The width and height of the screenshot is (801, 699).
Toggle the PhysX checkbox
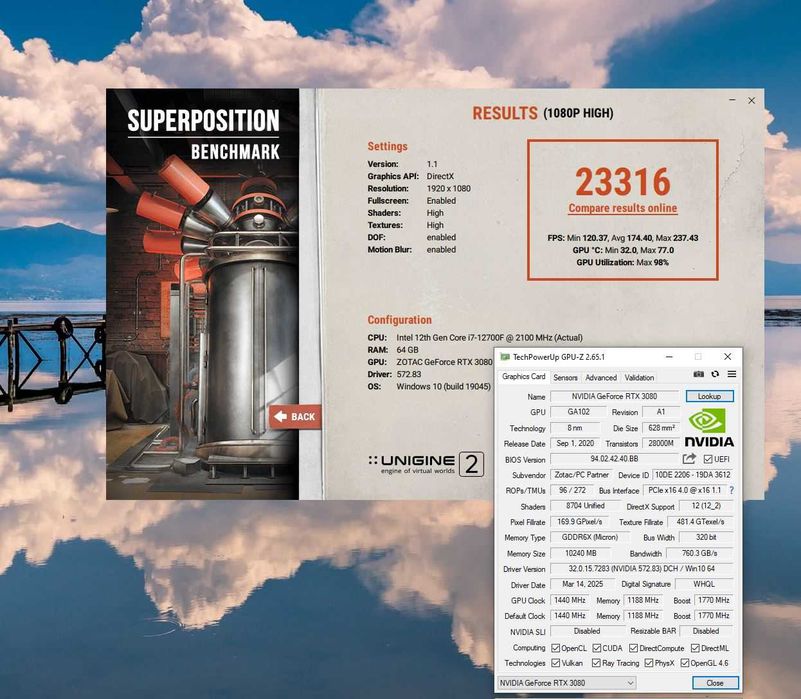point(649,663)
